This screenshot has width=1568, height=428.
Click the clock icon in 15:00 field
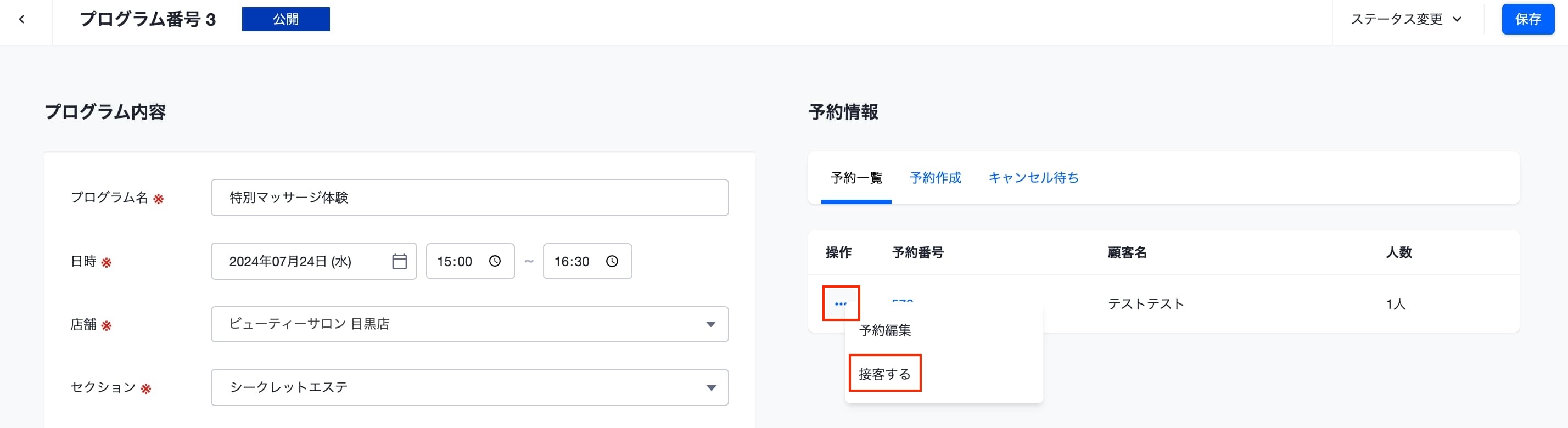point(495,261)
